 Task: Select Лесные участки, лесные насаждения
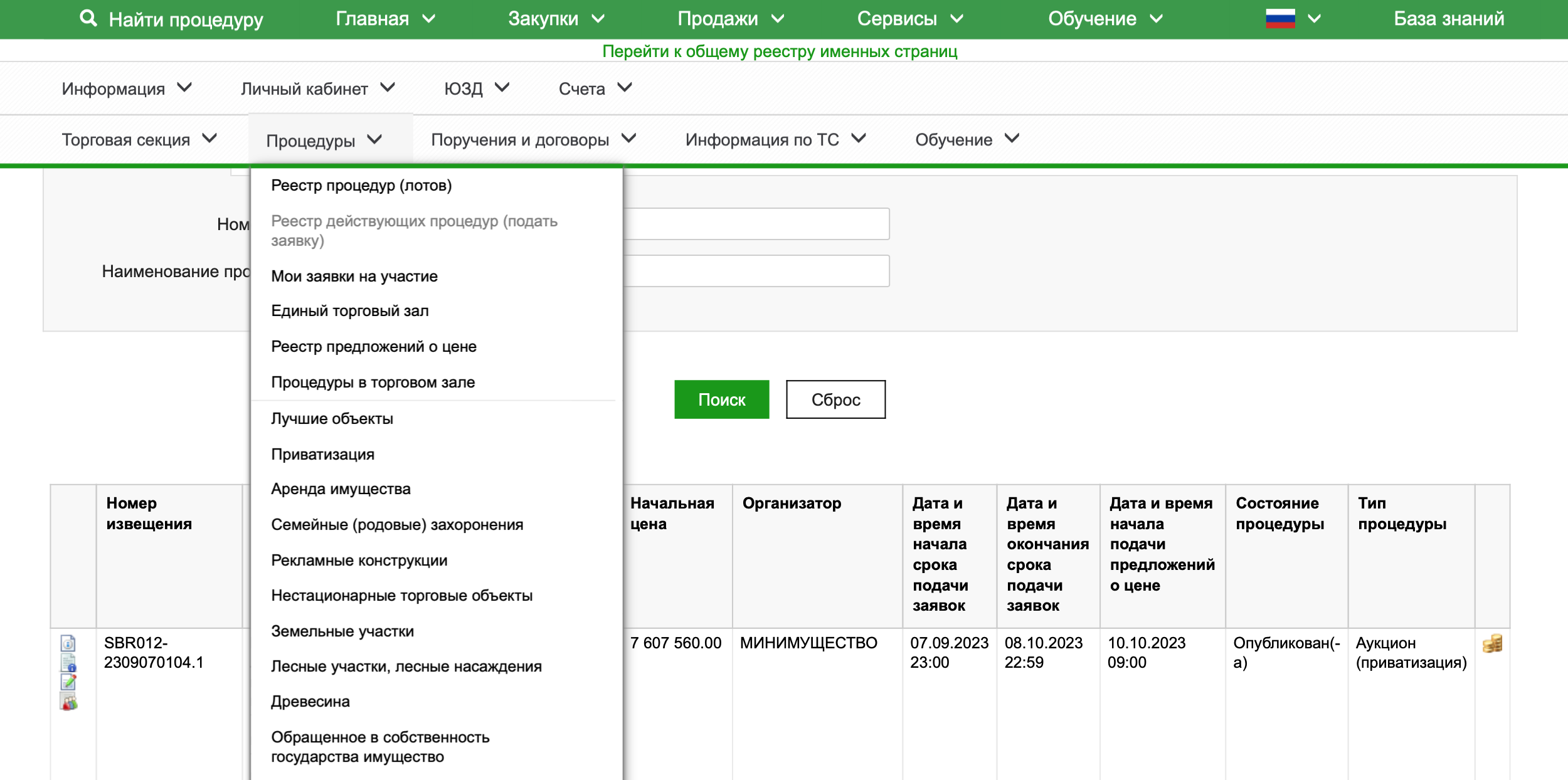[x=406, y=666]
